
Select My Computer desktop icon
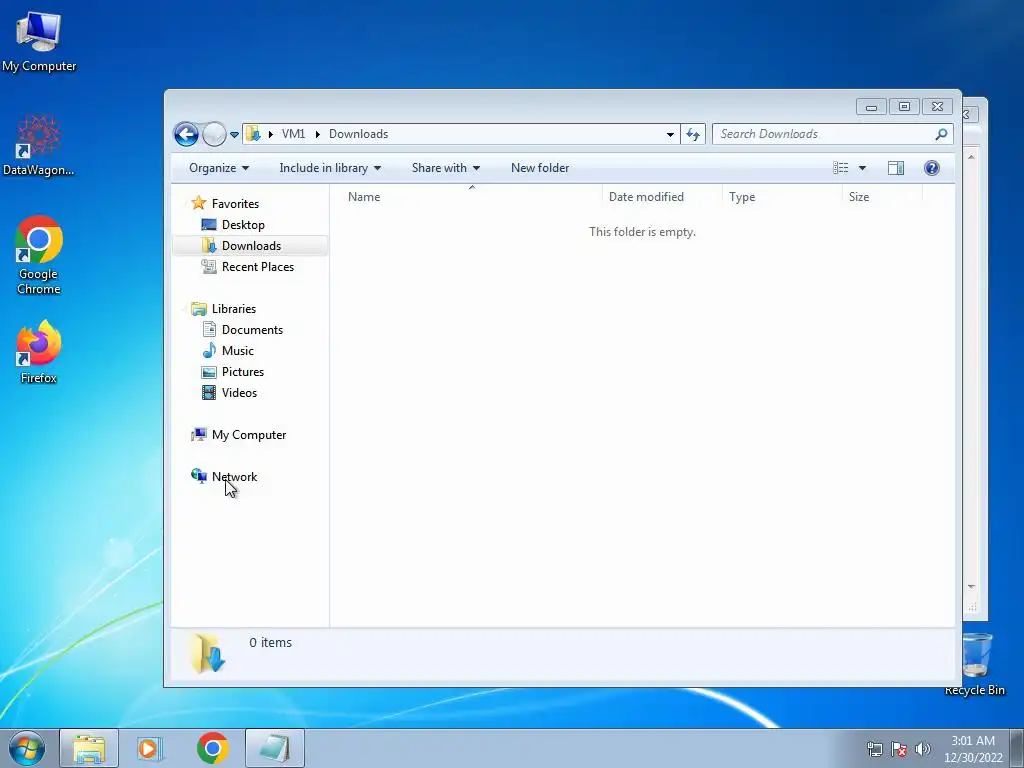(39, 40)
